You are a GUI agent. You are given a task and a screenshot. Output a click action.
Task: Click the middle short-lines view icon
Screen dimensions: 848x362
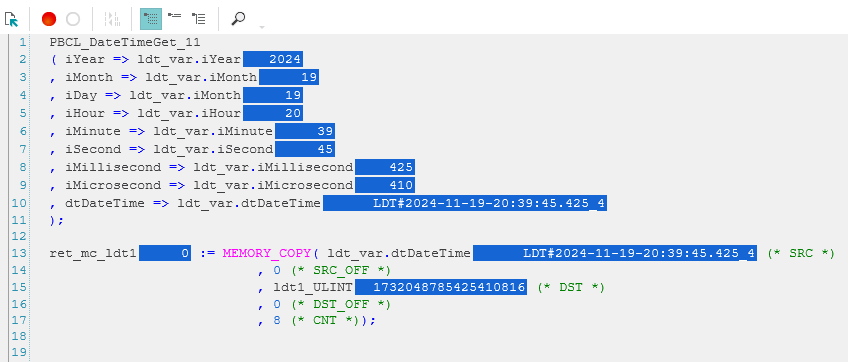(174, 18)
